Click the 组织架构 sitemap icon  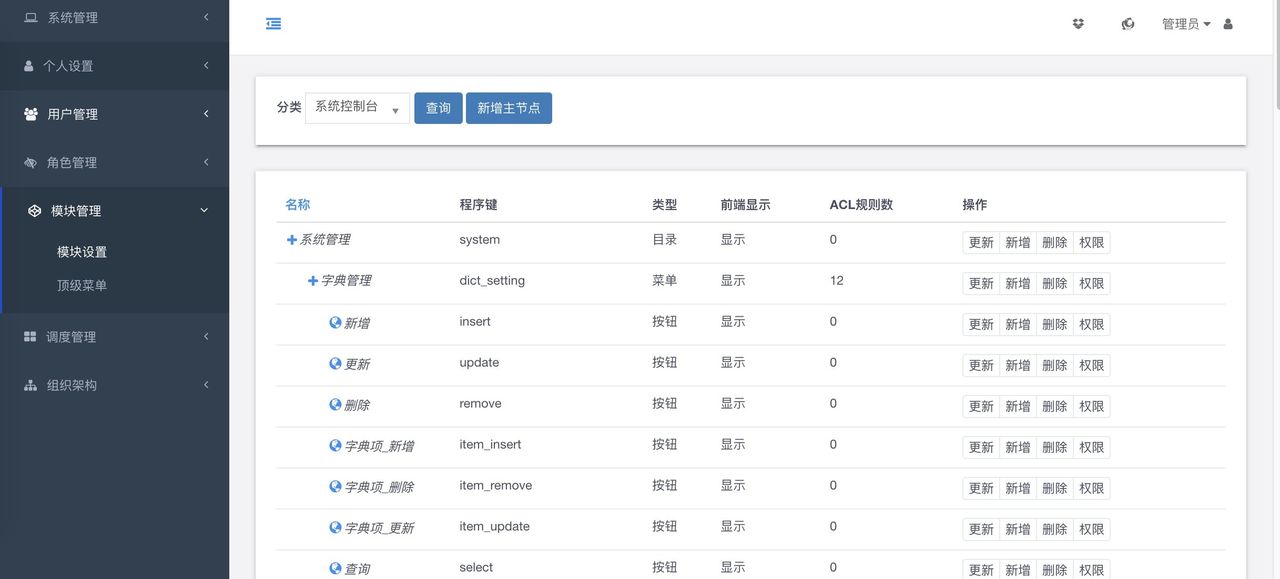28,384
